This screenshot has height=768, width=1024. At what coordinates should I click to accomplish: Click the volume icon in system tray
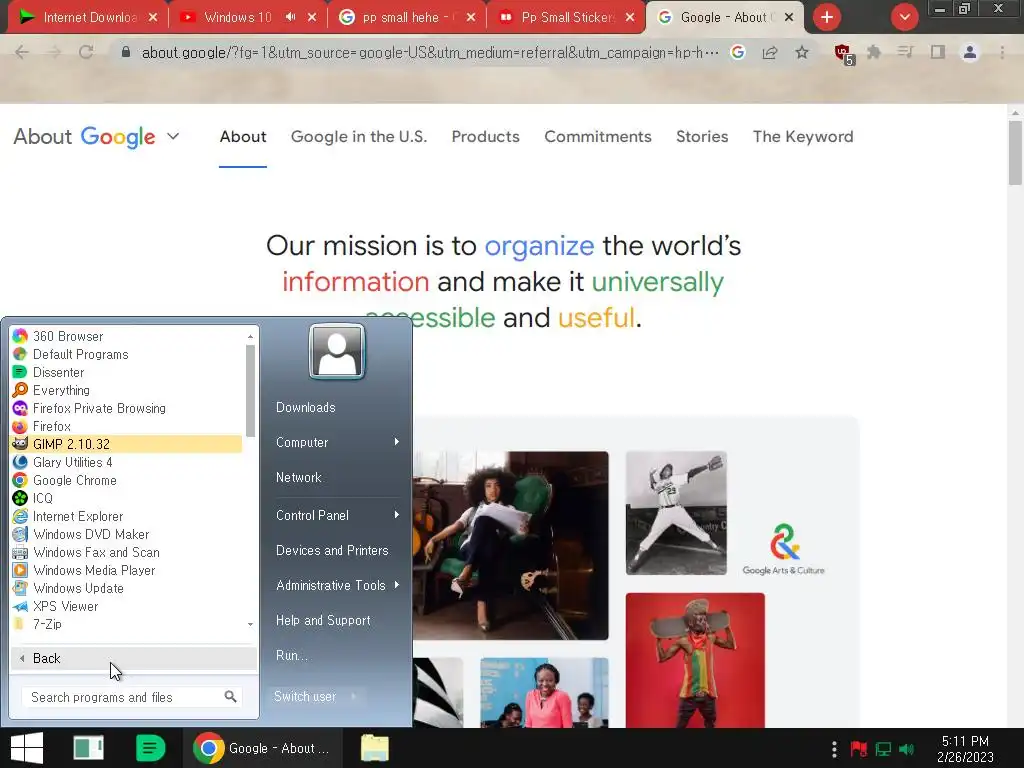coord(906,749)
